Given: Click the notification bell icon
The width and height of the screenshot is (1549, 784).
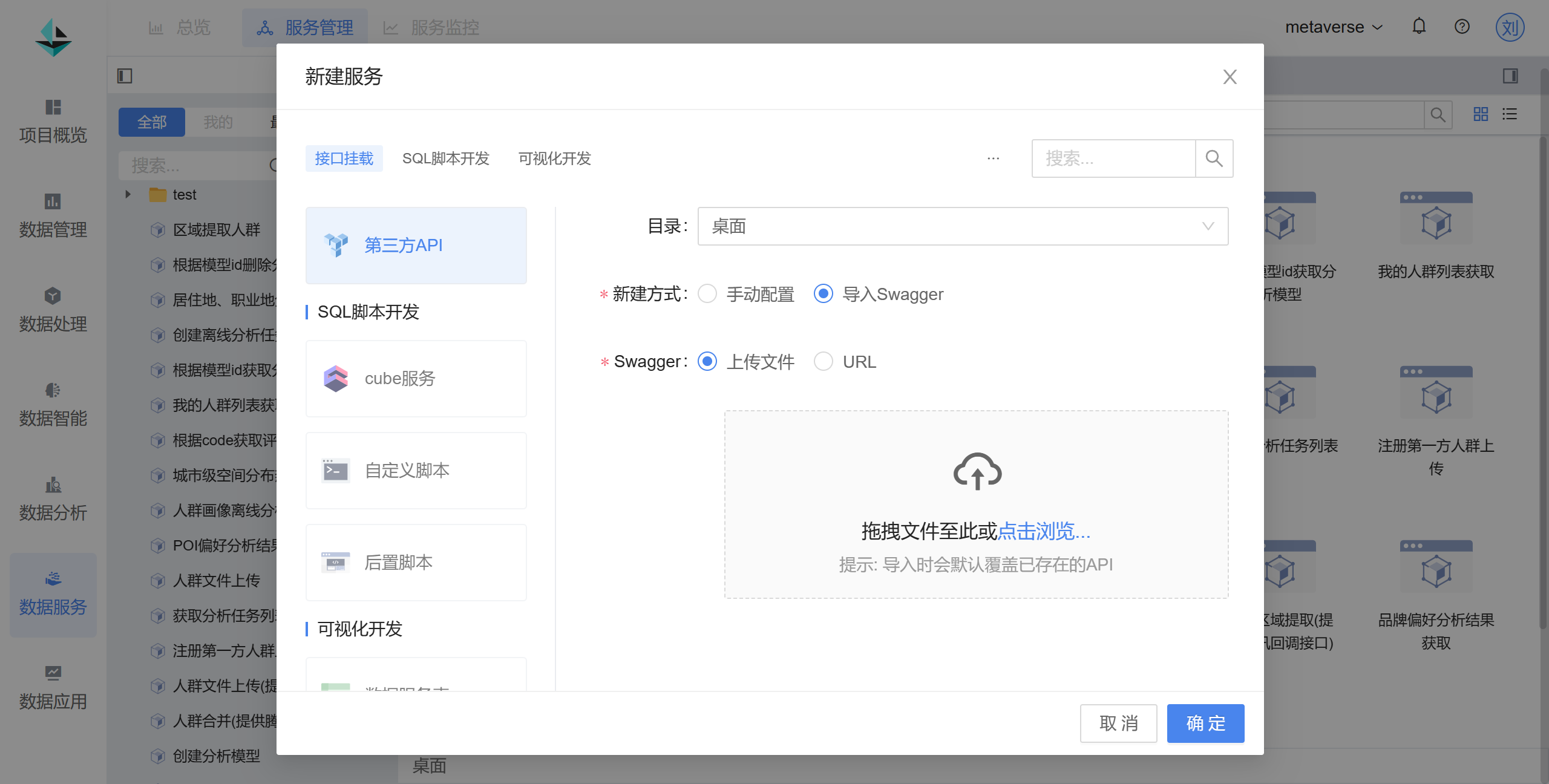Looking at the screenshot, I should [1419, 27].
